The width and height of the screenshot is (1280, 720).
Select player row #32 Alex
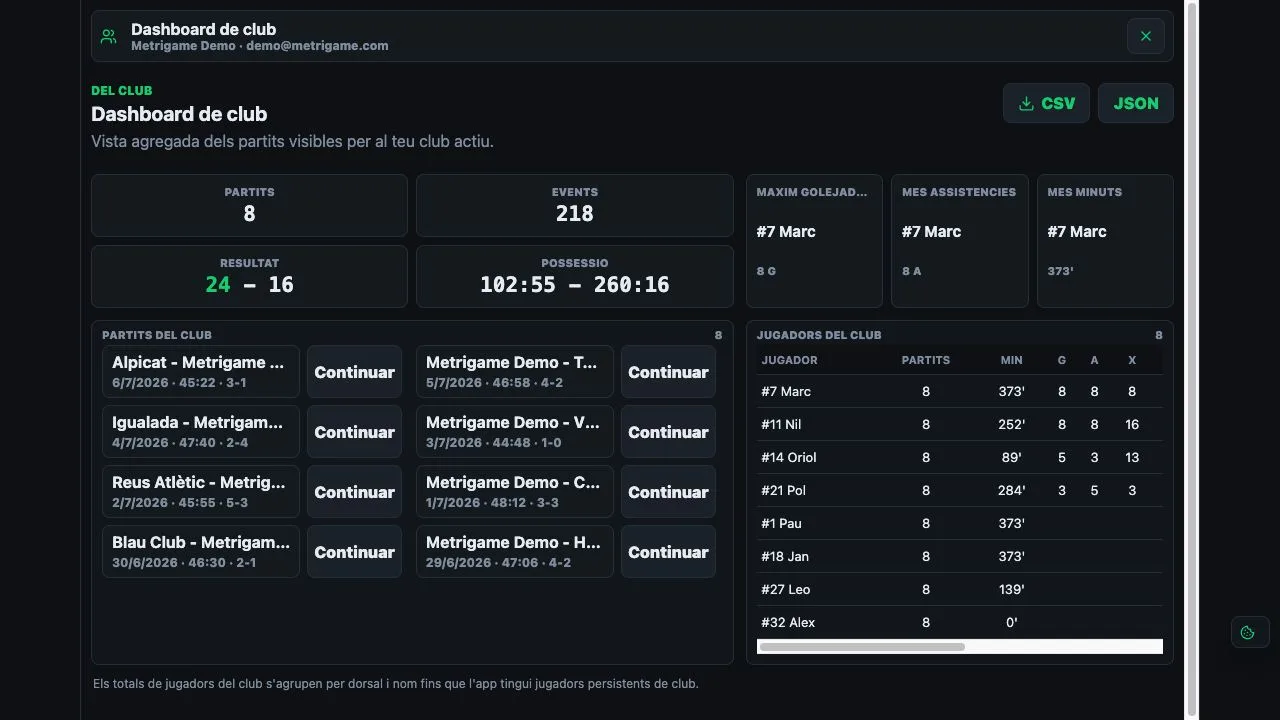tap(960, 622)
